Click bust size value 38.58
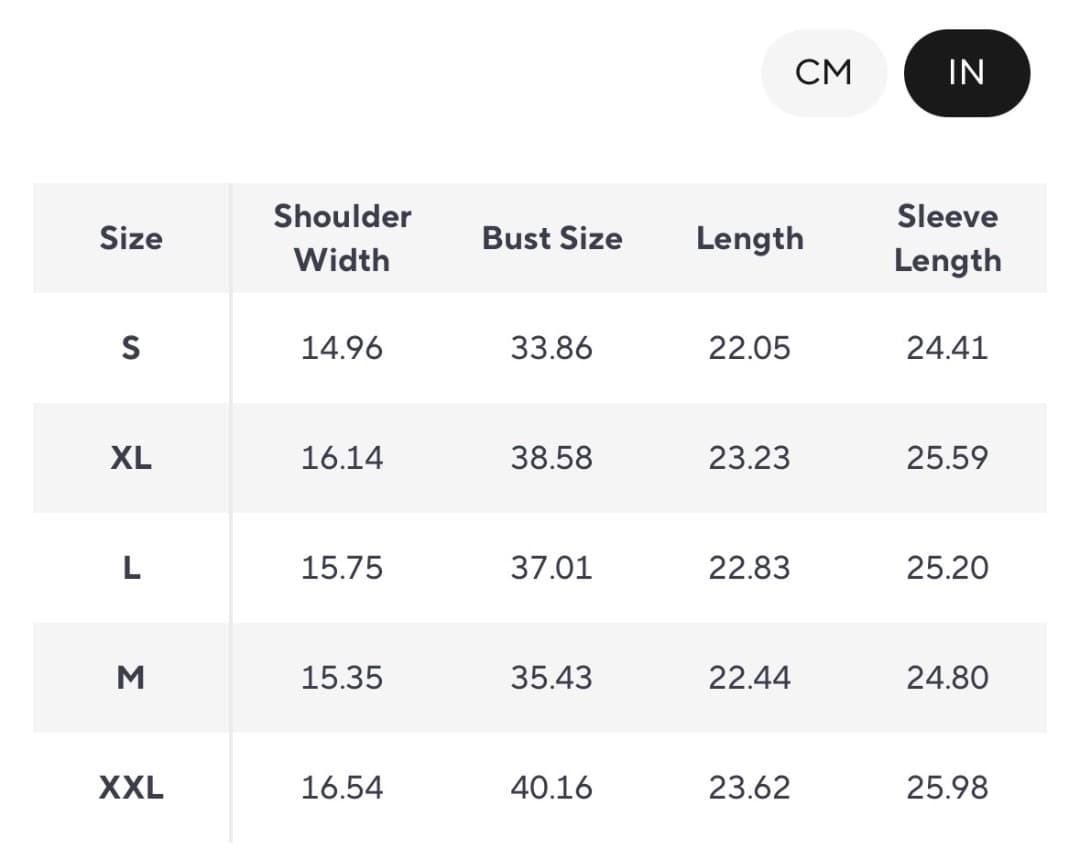 pyautogui.click(x=552, y=458)
